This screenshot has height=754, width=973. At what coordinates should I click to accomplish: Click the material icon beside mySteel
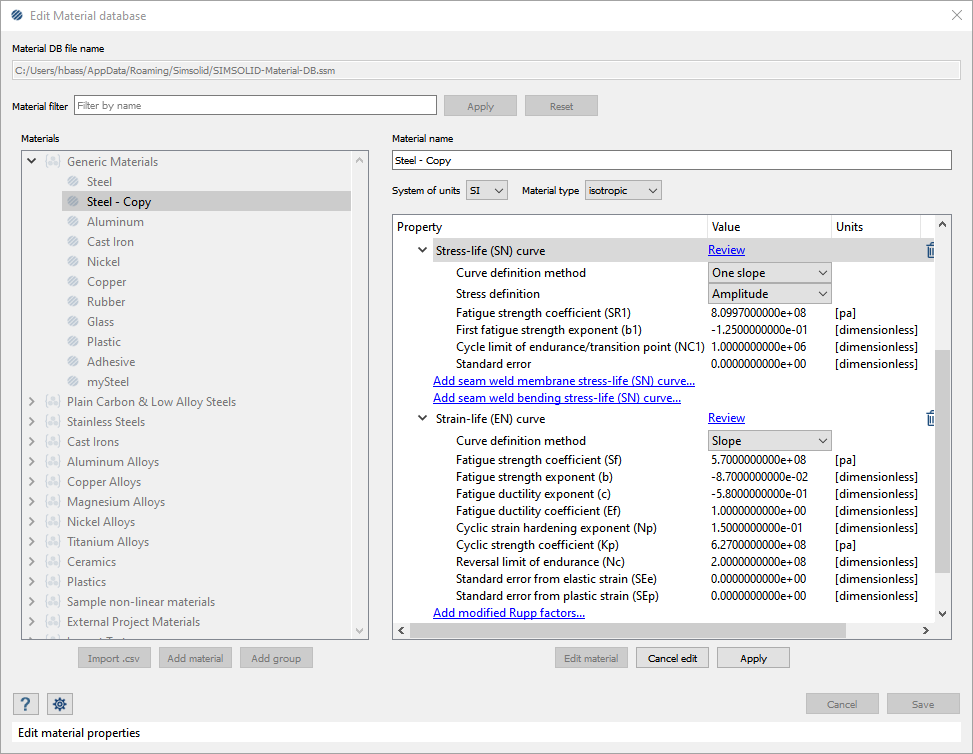(x=73, y=382)
